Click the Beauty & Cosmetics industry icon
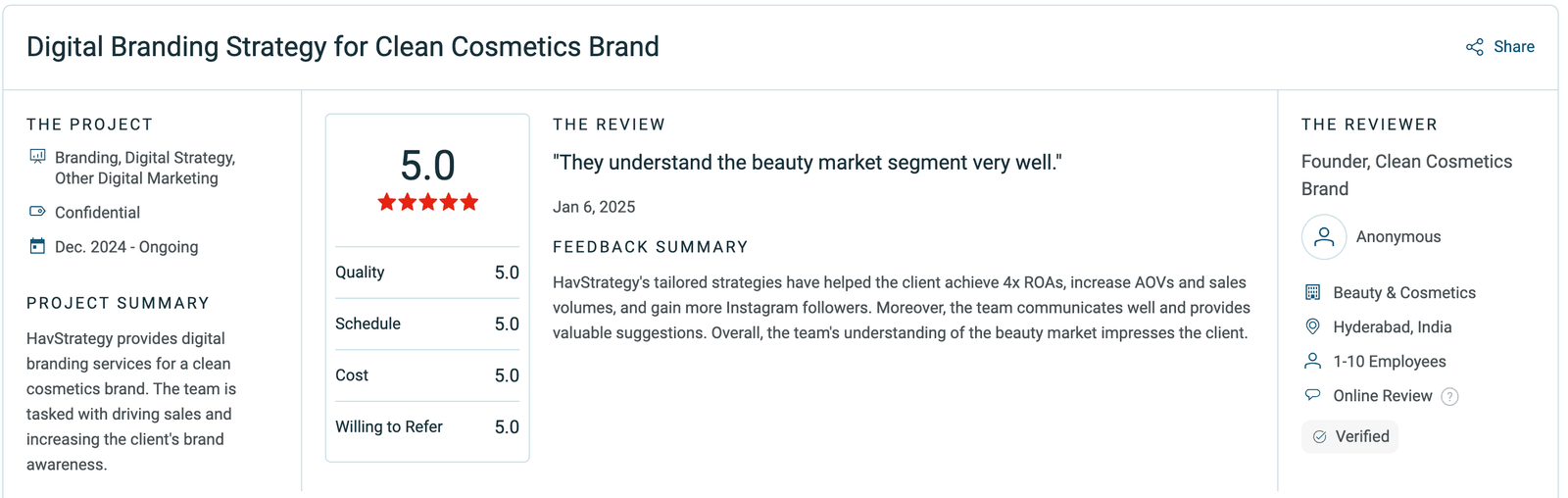The height and width of the screenshot is (498, 1568). pos(1312,292)
